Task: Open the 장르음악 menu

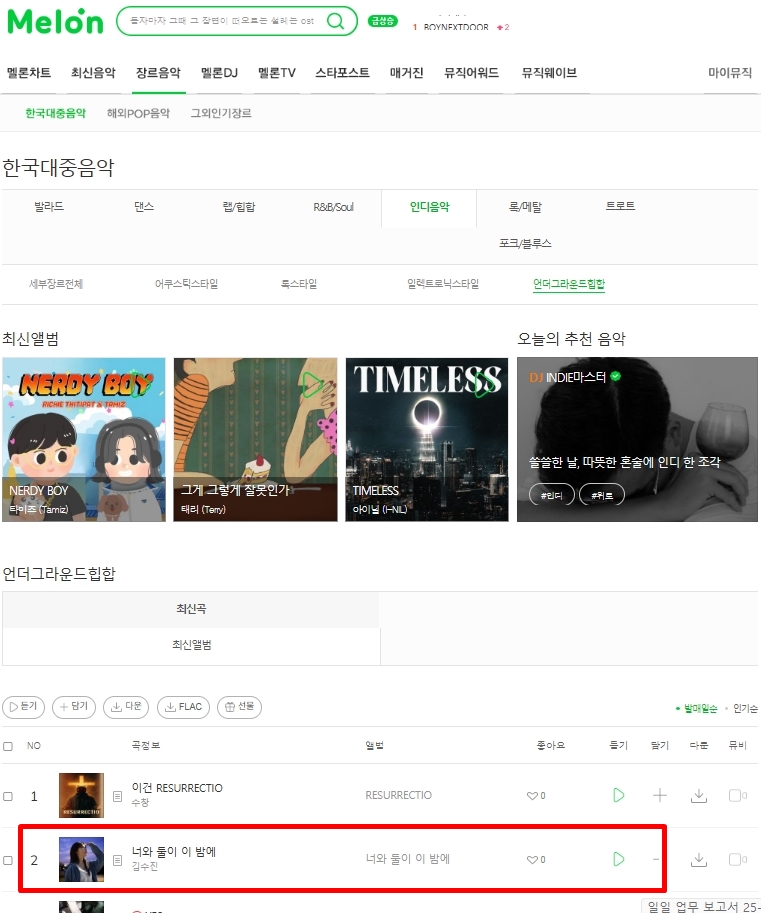Action: tap(158, 73)
